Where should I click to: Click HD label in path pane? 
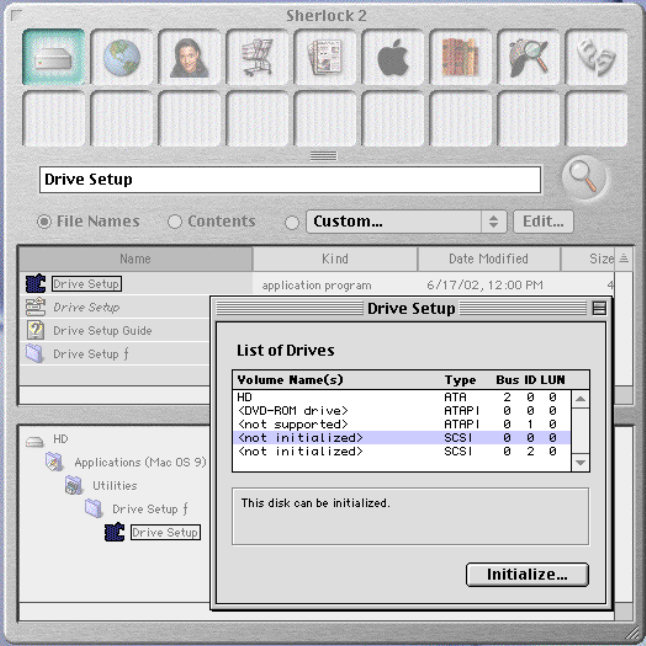(x=60, y=439)
